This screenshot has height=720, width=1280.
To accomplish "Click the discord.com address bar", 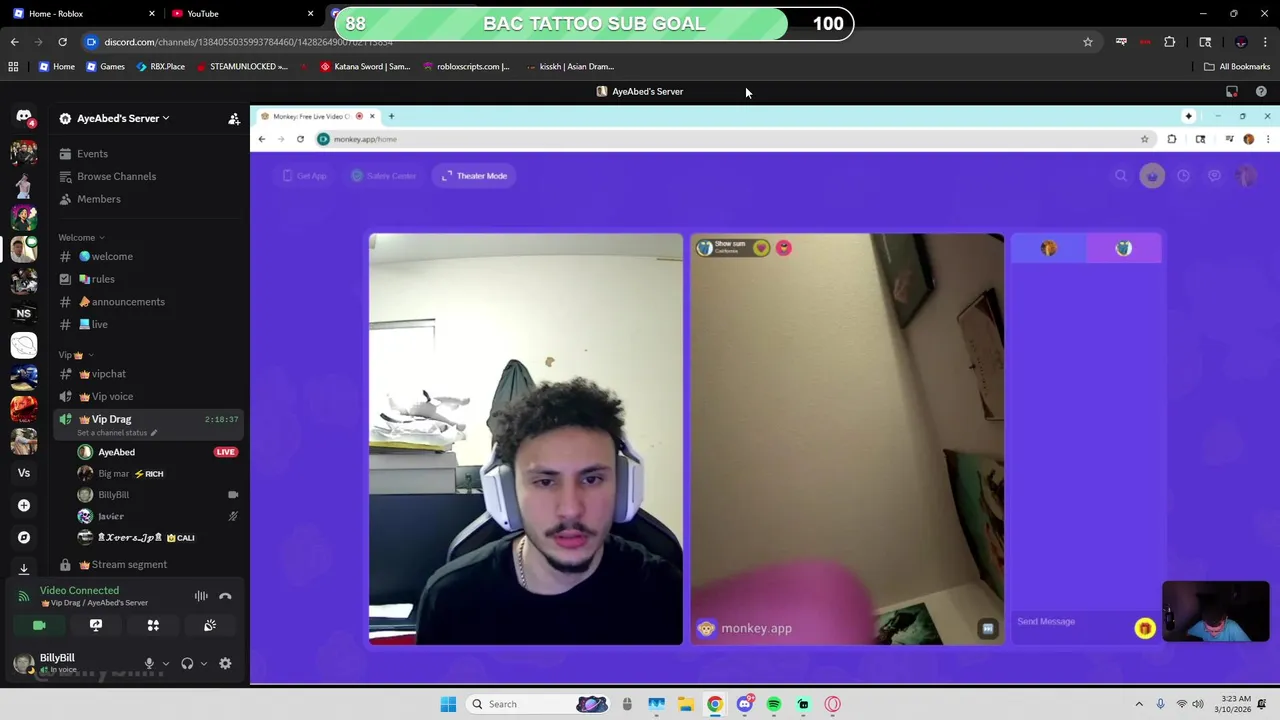I will [580, 42].
